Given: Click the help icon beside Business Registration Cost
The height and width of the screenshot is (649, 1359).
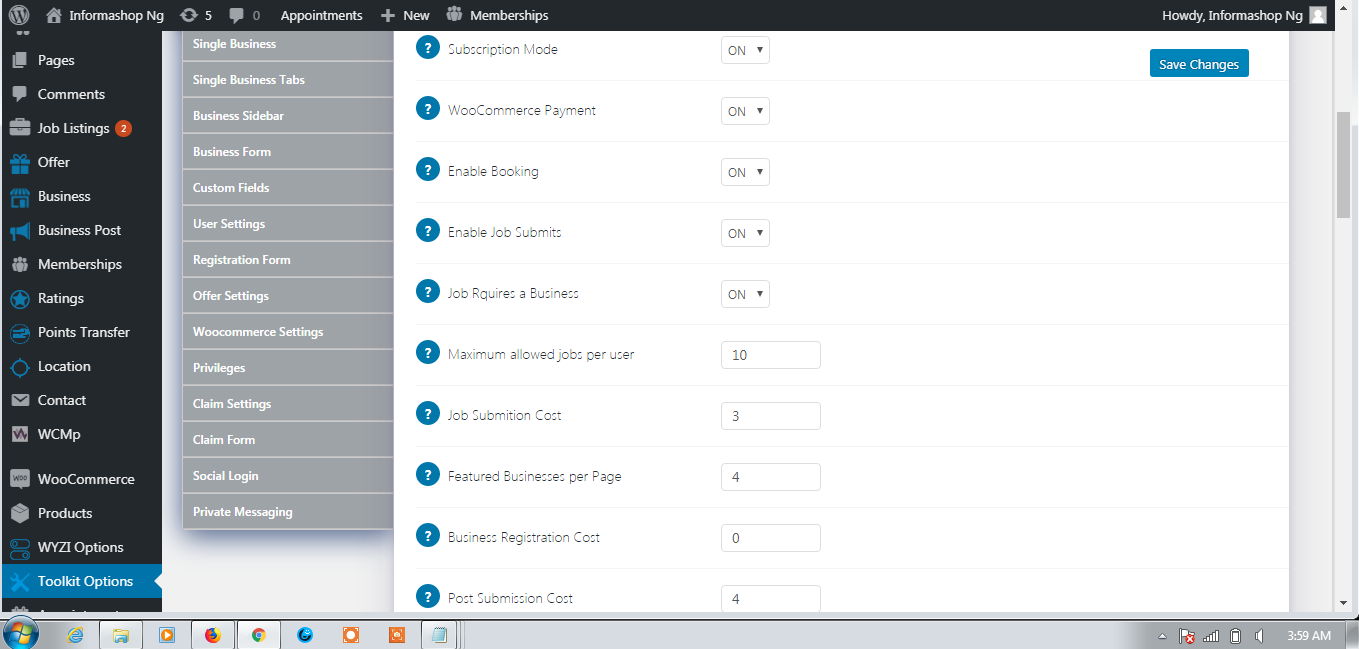Looking at the screenshot, I should tap(428, 537).
